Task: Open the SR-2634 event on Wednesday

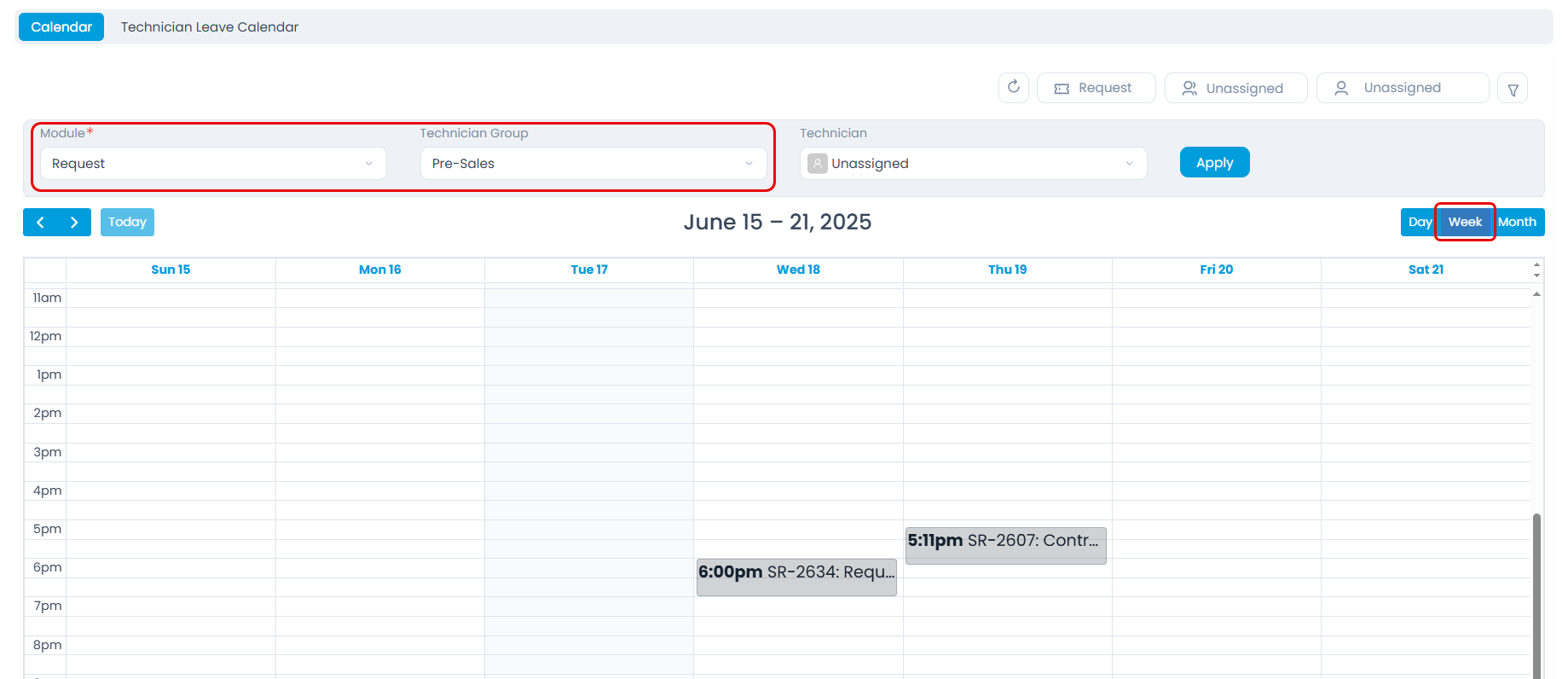Action: tap(796, 577)
